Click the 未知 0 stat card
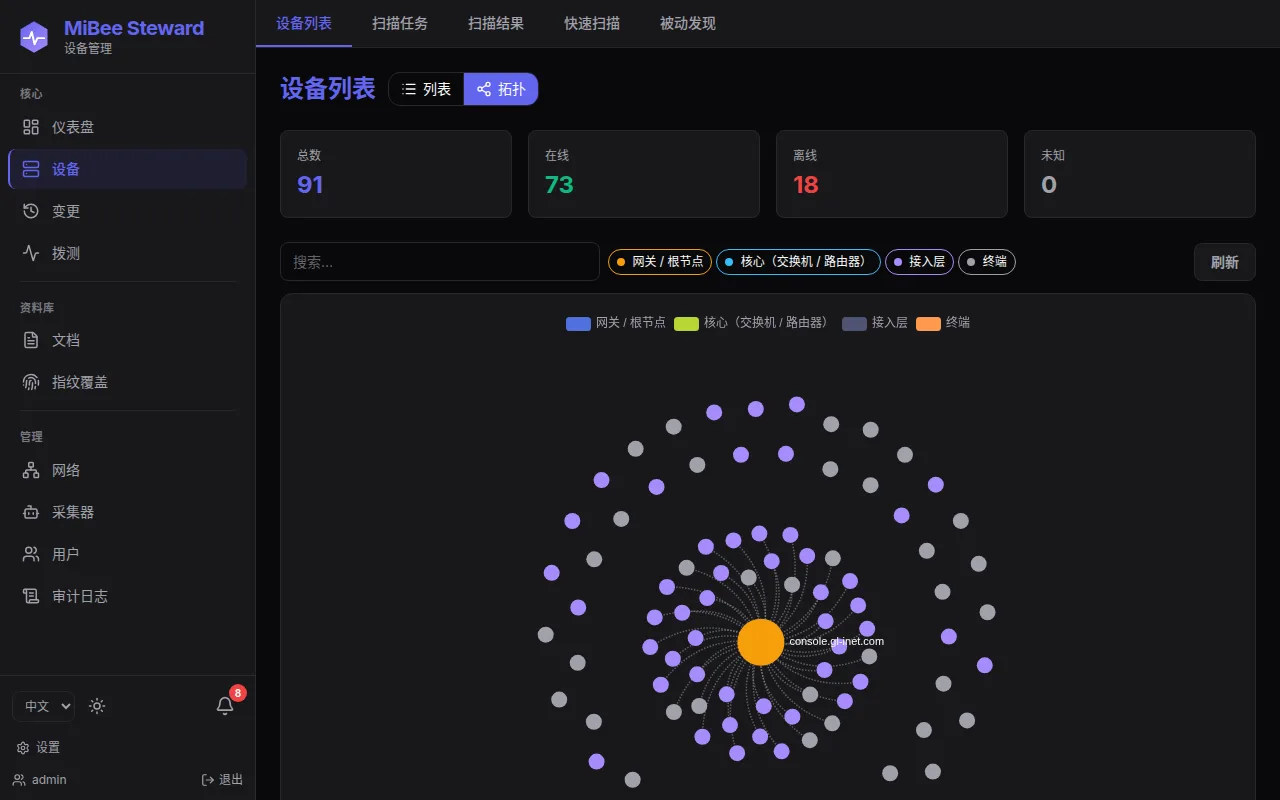This screenshot has height=800, width=1280. tap(1140, 174)
